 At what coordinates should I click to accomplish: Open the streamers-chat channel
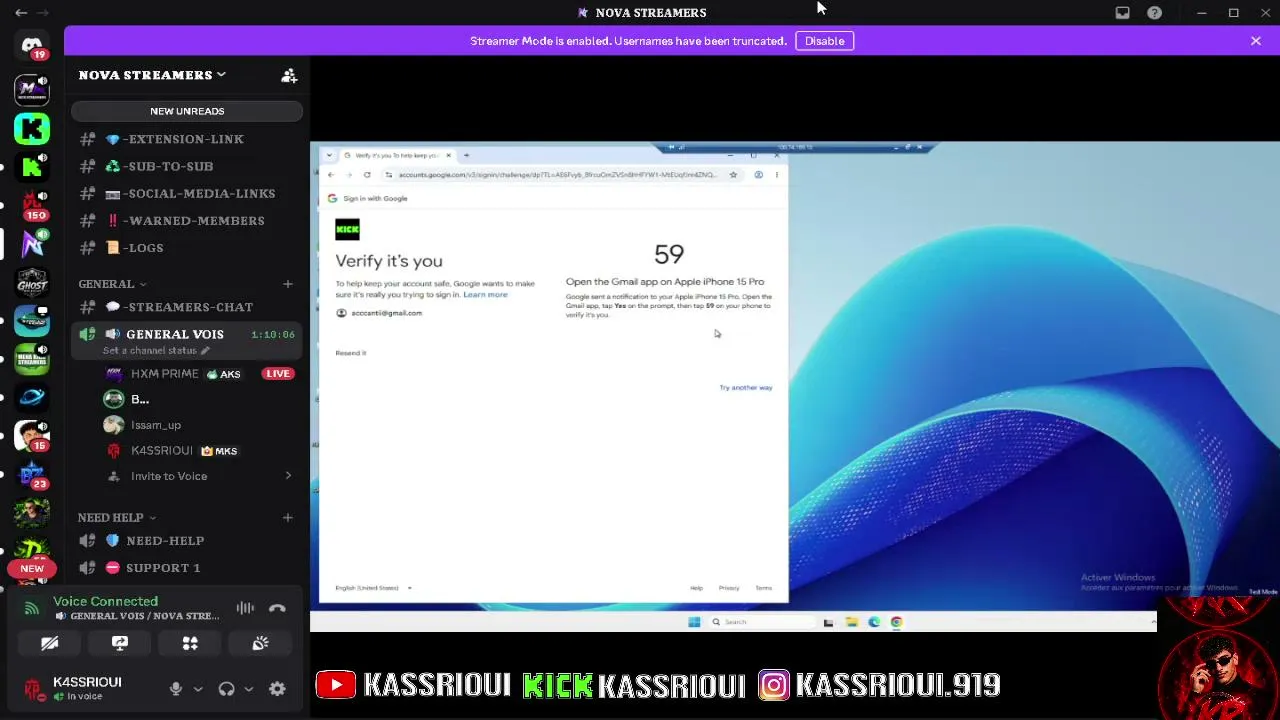pos(186,307)
